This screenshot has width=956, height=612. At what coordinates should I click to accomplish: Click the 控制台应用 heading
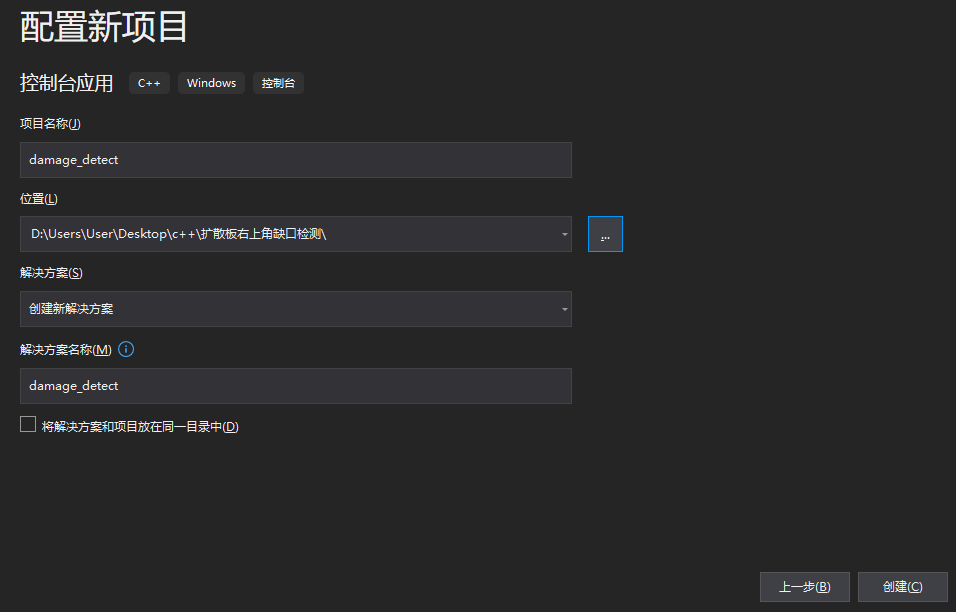pyautogui.click(x=67, y=83)
